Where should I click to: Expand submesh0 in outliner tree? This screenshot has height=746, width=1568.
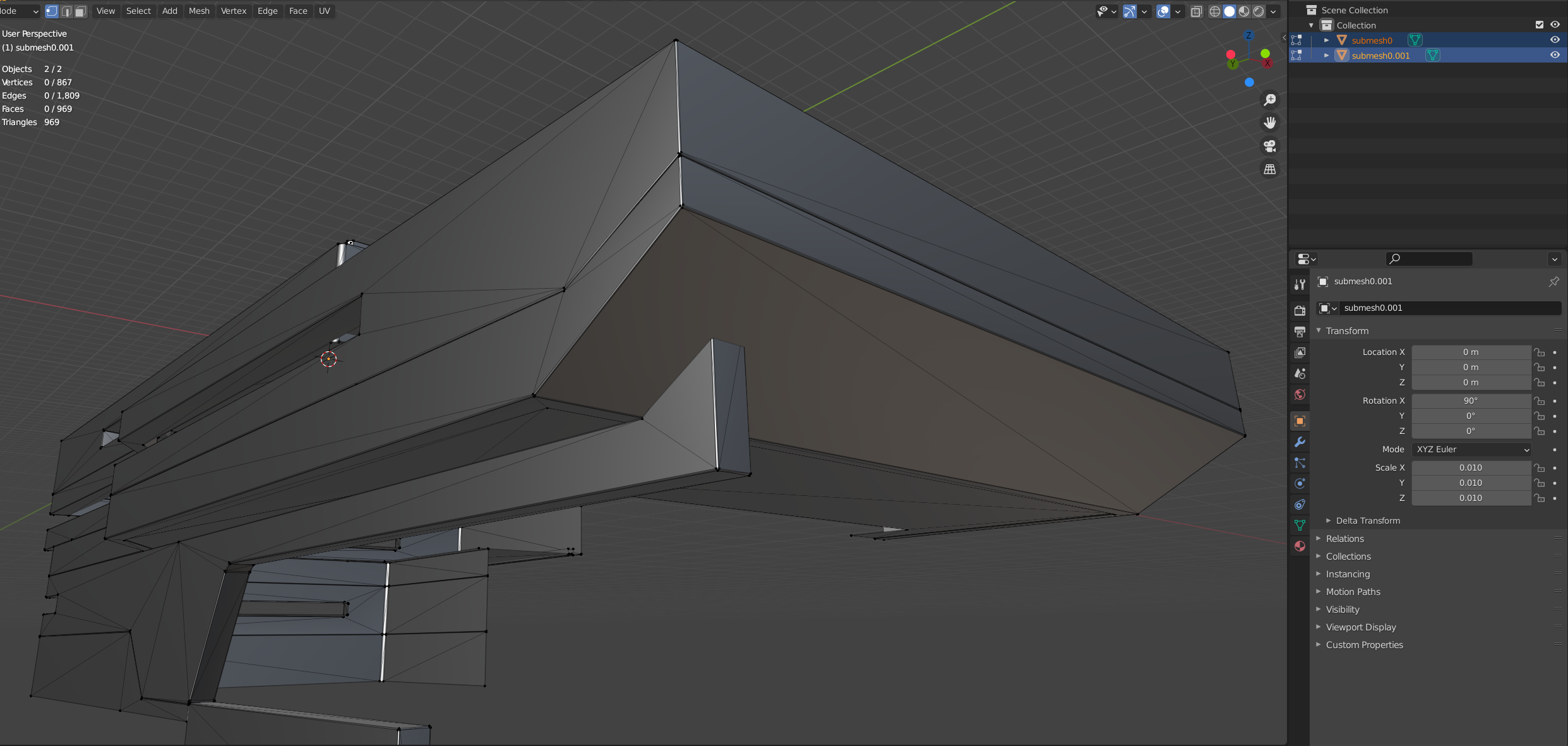[x=1327, y=40]
